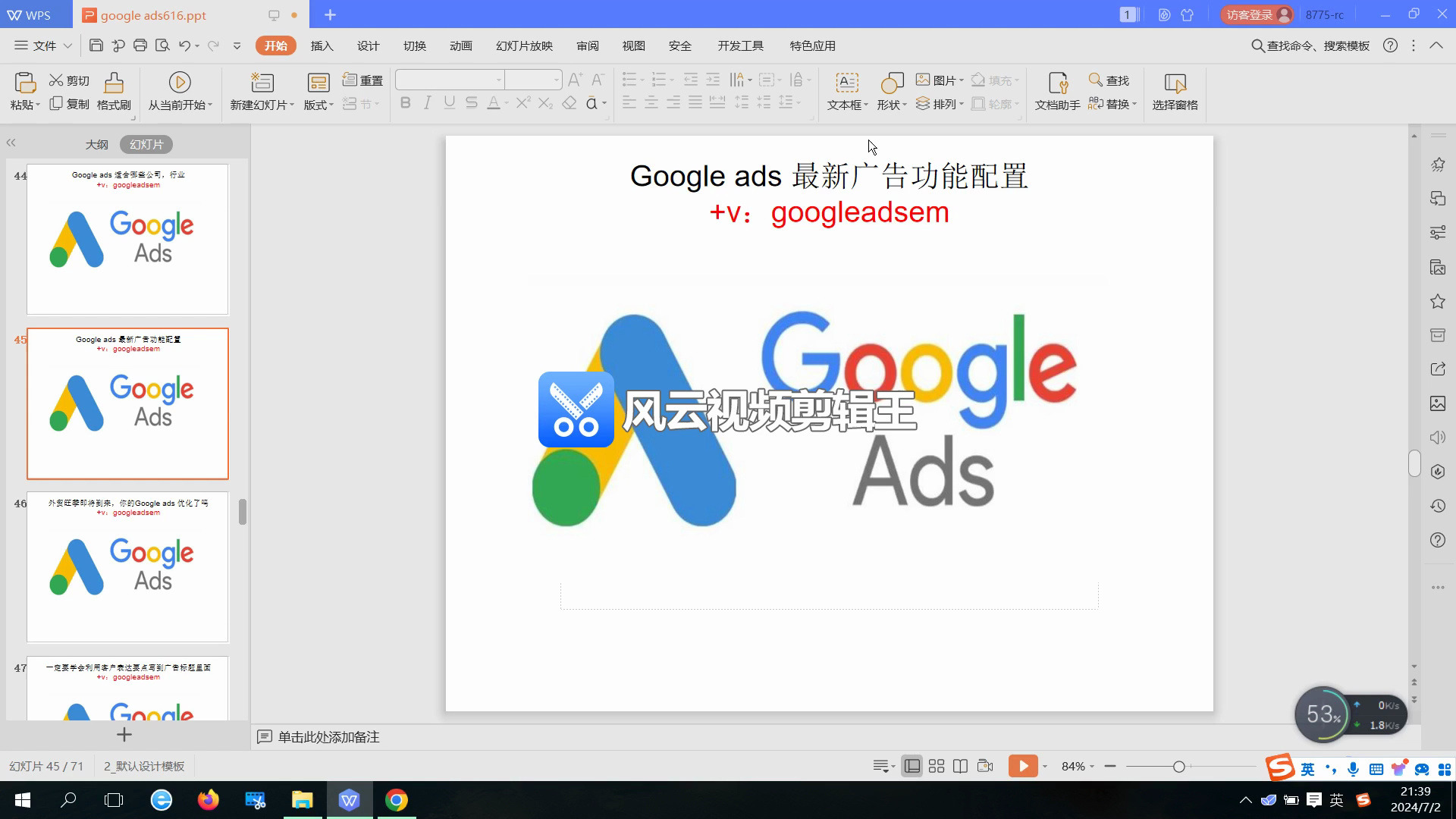Open the Document Assistant (文档助手)
Screen dimensions: 1456x819
(1057, 91)
